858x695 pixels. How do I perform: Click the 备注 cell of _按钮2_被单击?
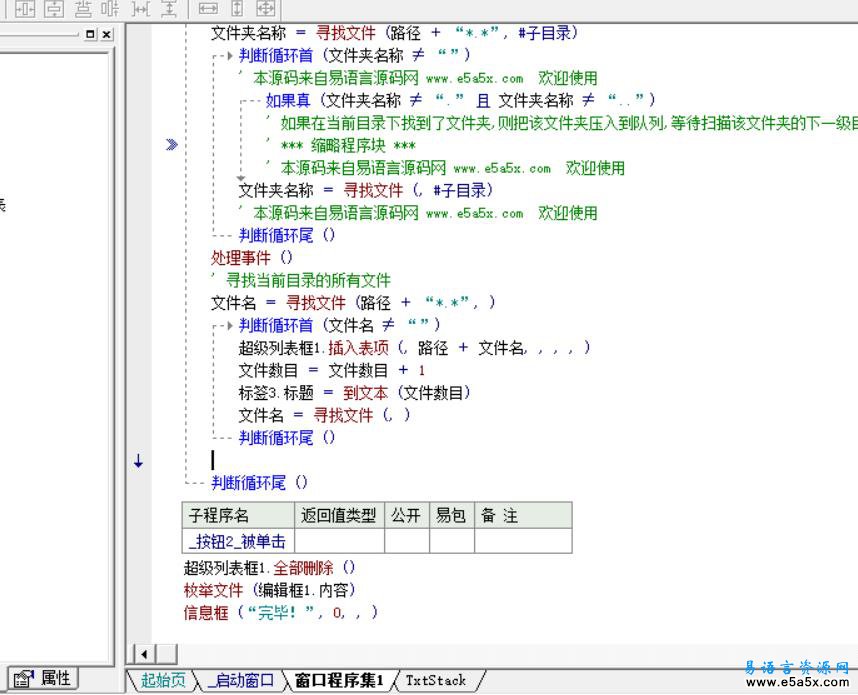pos(523,541)
